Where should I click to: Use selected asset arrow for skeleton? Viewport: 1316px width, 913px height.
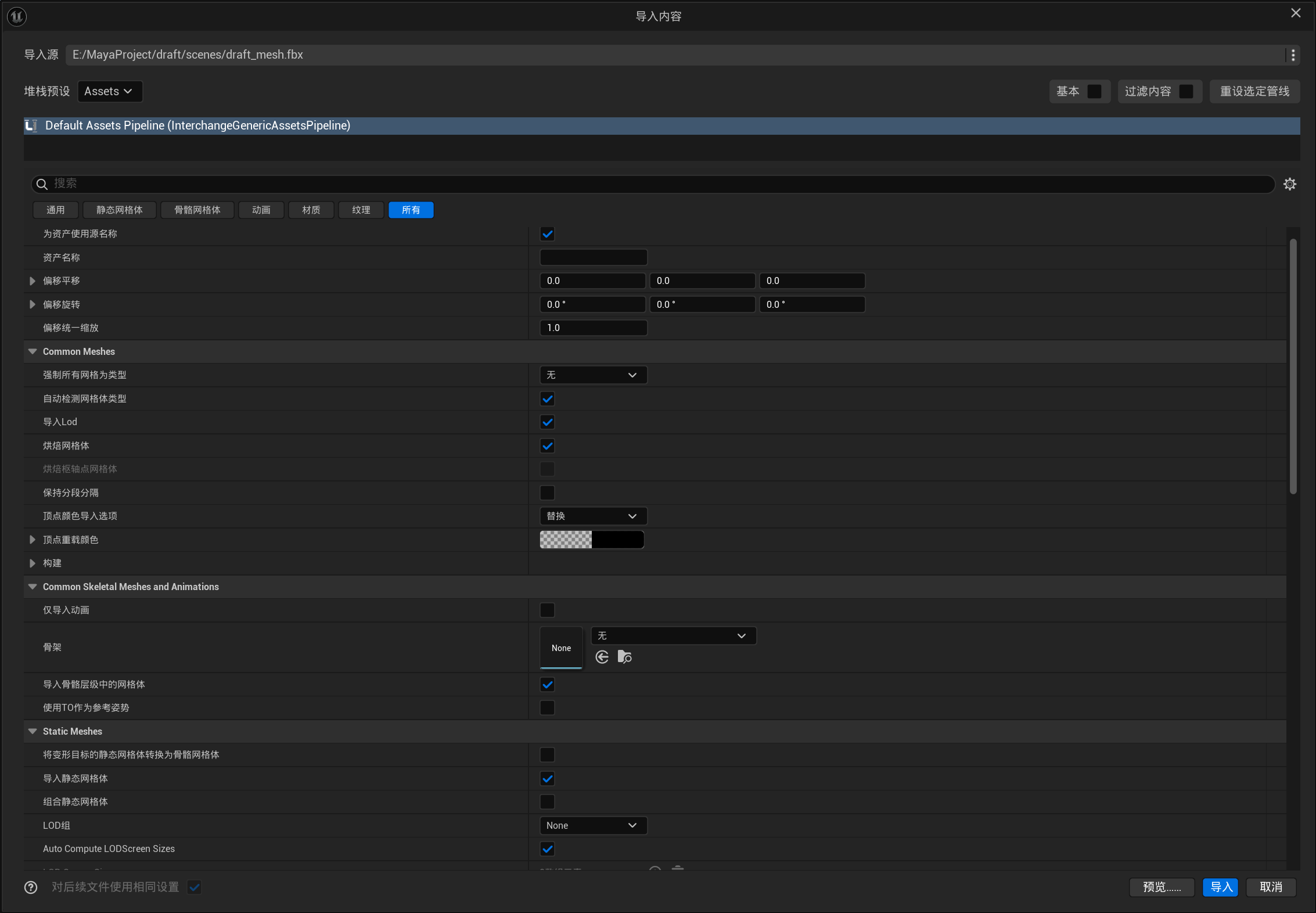point(602,657)
